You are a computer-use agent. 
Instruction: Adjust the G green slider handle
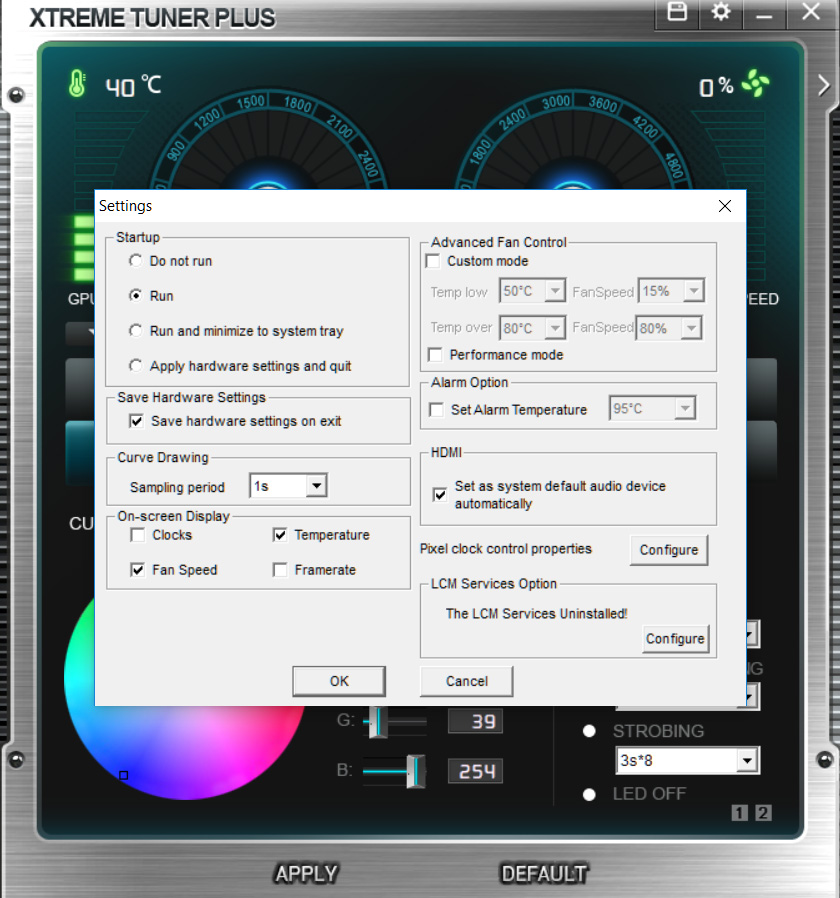pos(378,722)
